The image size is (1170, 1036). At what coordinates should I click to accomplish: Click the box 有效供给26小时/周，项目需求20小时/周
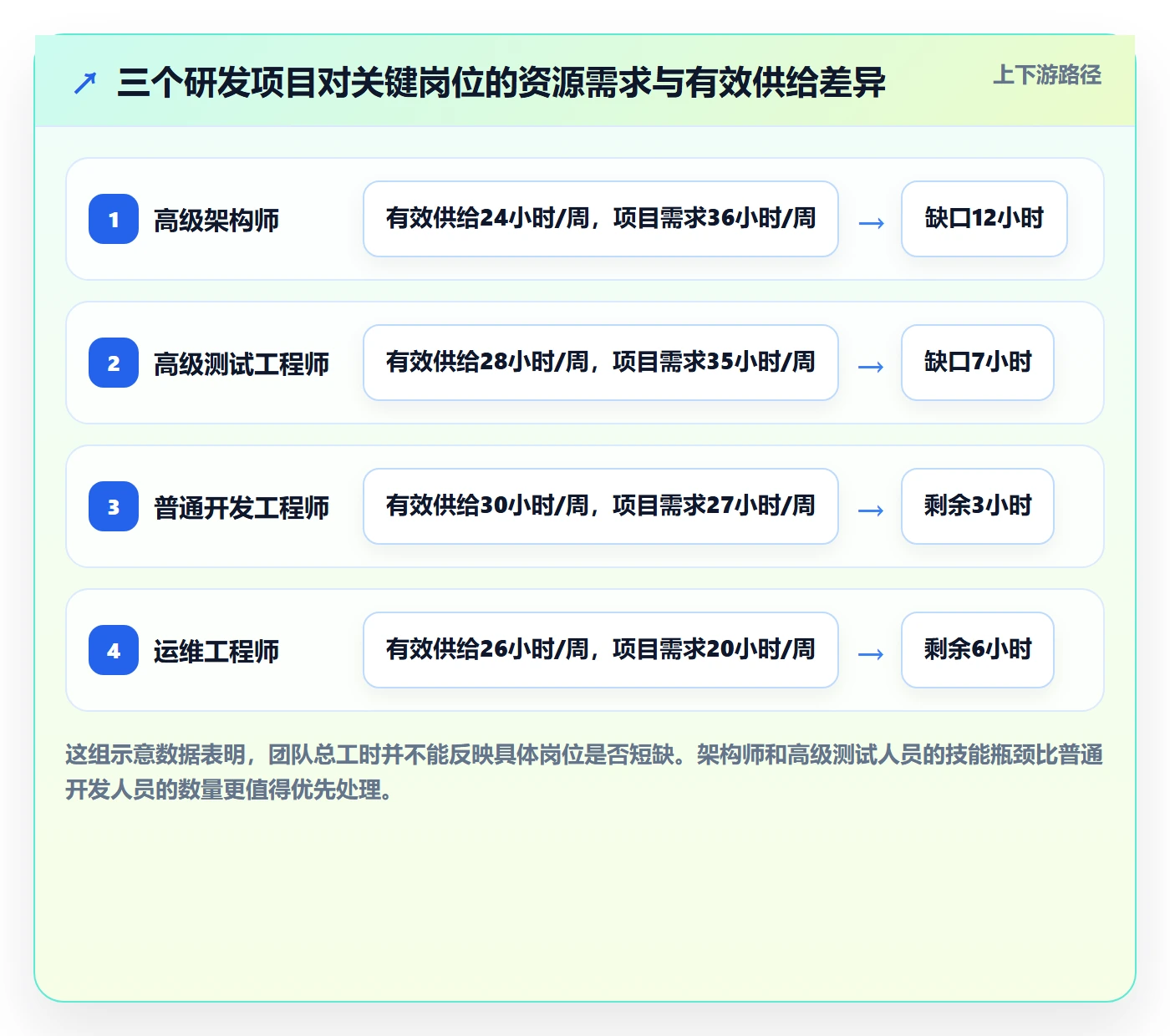coord(601,650)
